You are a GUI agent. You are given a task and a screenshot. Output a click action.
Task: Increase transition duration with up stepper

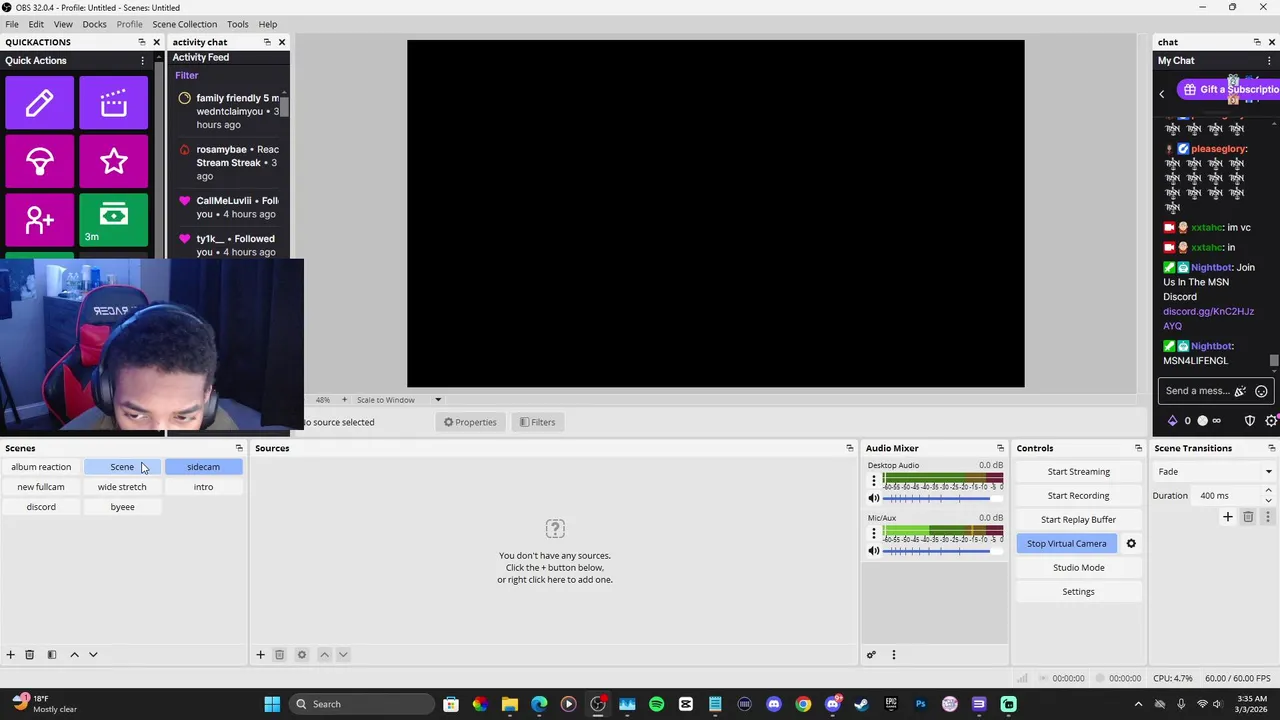click(1269, 491)
